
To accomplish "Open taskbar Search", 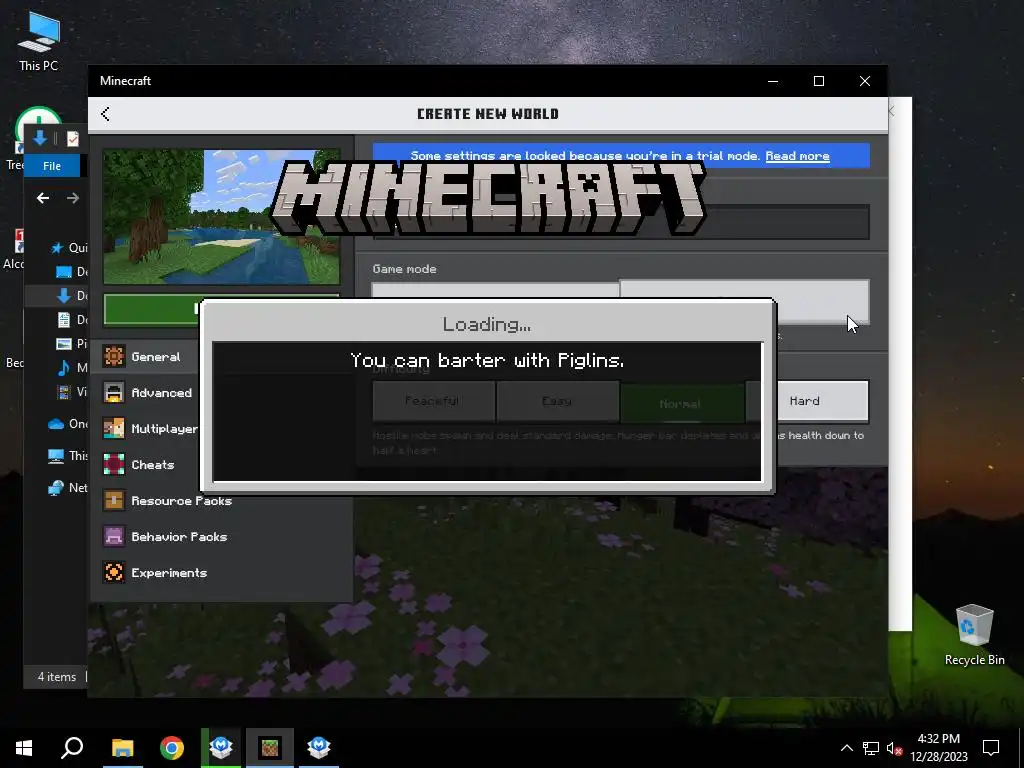I will (x=72, y=748).
